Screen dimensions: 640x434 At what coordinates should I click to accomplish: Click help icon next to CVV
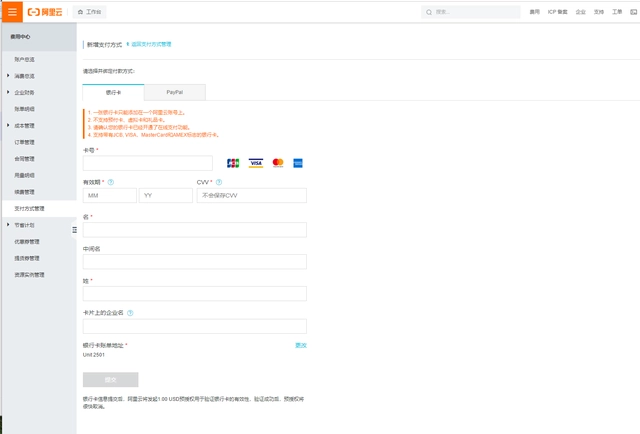pyautogui.click(x=219, y=183)
